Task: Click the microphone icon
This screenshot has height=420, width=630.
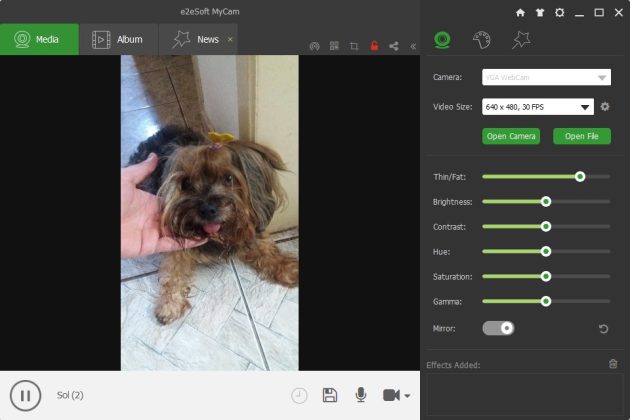Action: pyautogui.click(x=361, y=395)
